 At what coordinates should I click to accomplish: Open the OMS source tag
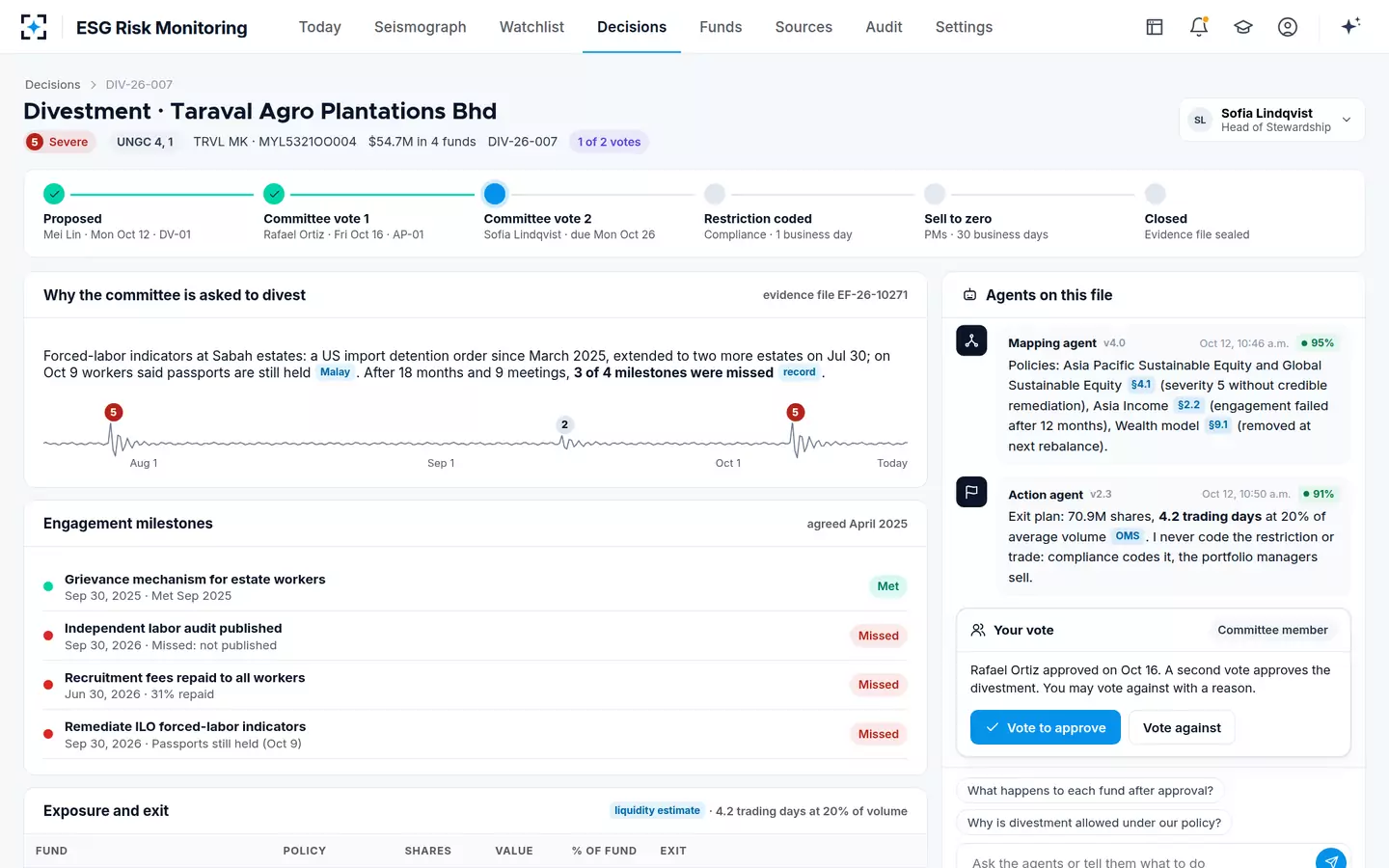[x=1128, y=536]
